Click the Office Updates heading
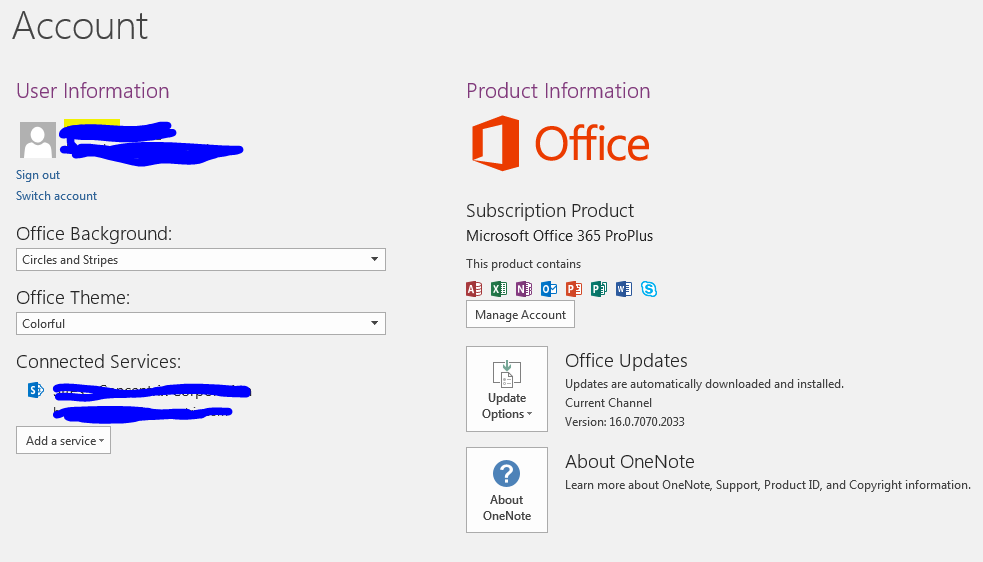The height and width of the screenshot is (562, 983). 626,361
